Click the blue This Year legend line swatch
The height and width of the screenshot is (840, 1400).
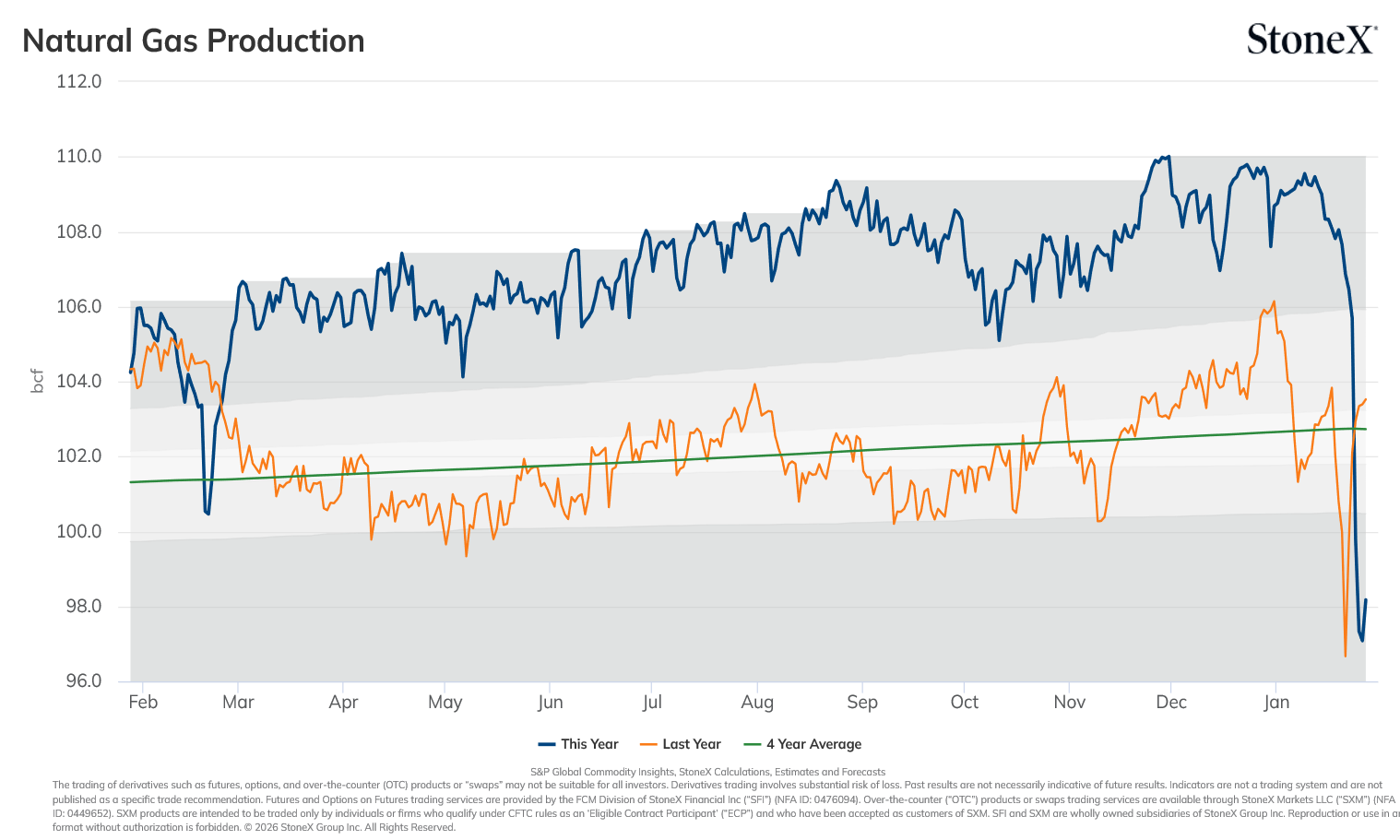pyautogui.click(x=547, y=744)
